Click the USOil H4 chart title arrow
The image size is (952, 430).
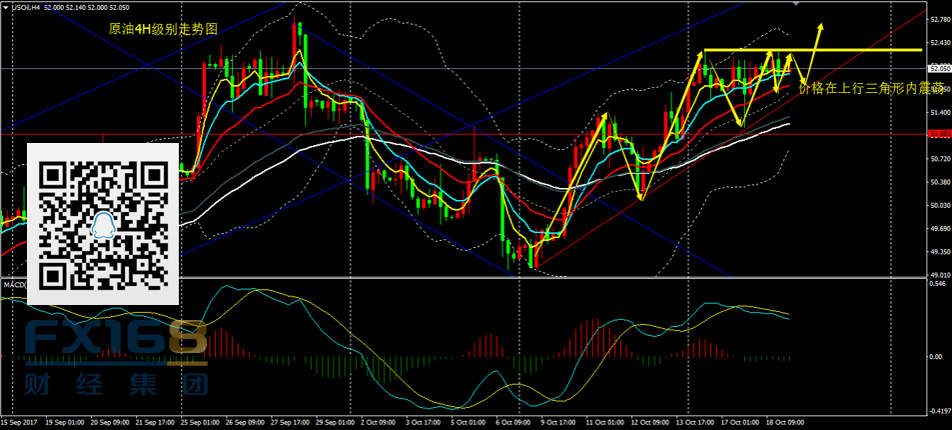pos(5,7)
